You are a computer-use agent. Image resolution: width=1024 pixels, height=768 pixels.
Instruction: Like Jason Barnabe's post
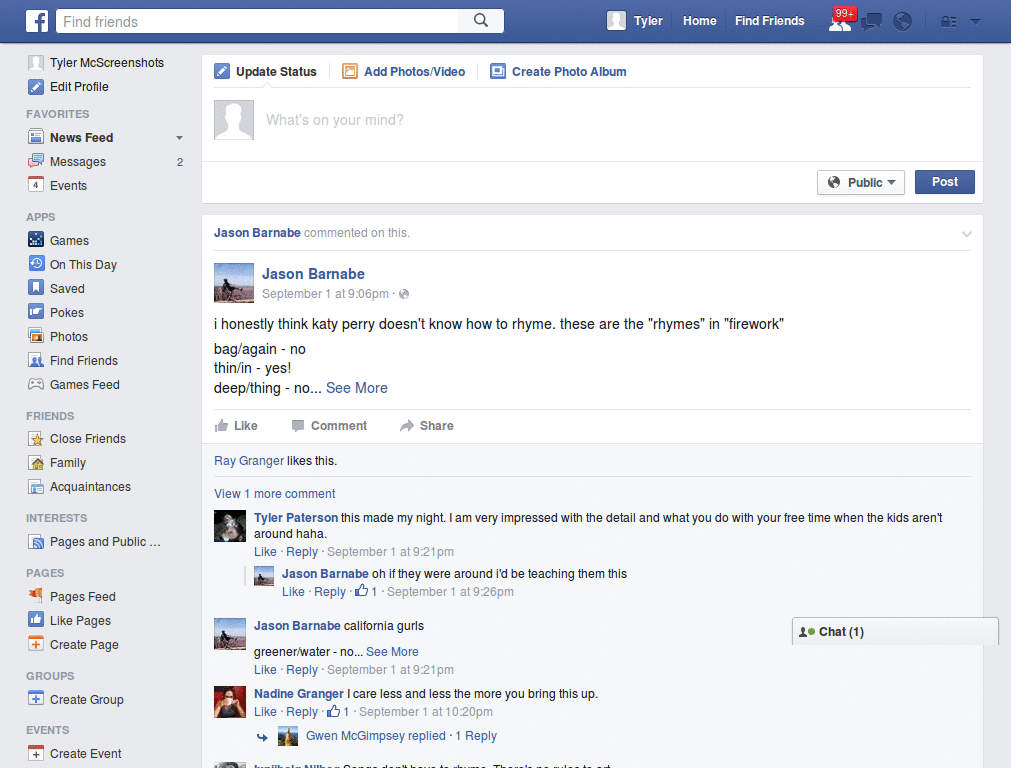[x=236, y=426]
